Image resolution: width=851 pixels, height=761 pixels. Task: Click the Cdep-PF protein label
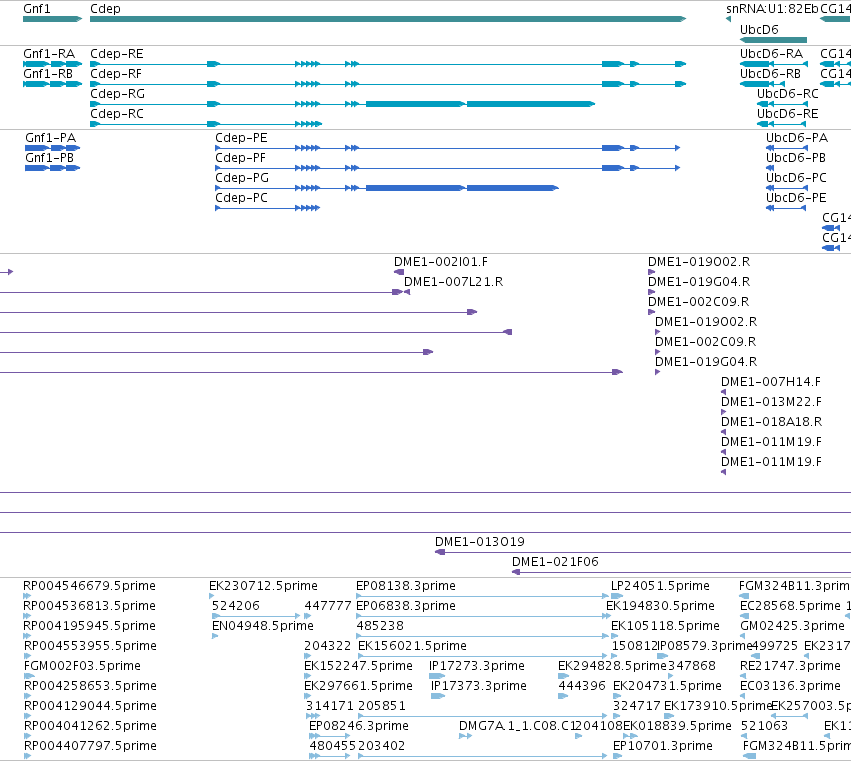(x=240, y=158)
